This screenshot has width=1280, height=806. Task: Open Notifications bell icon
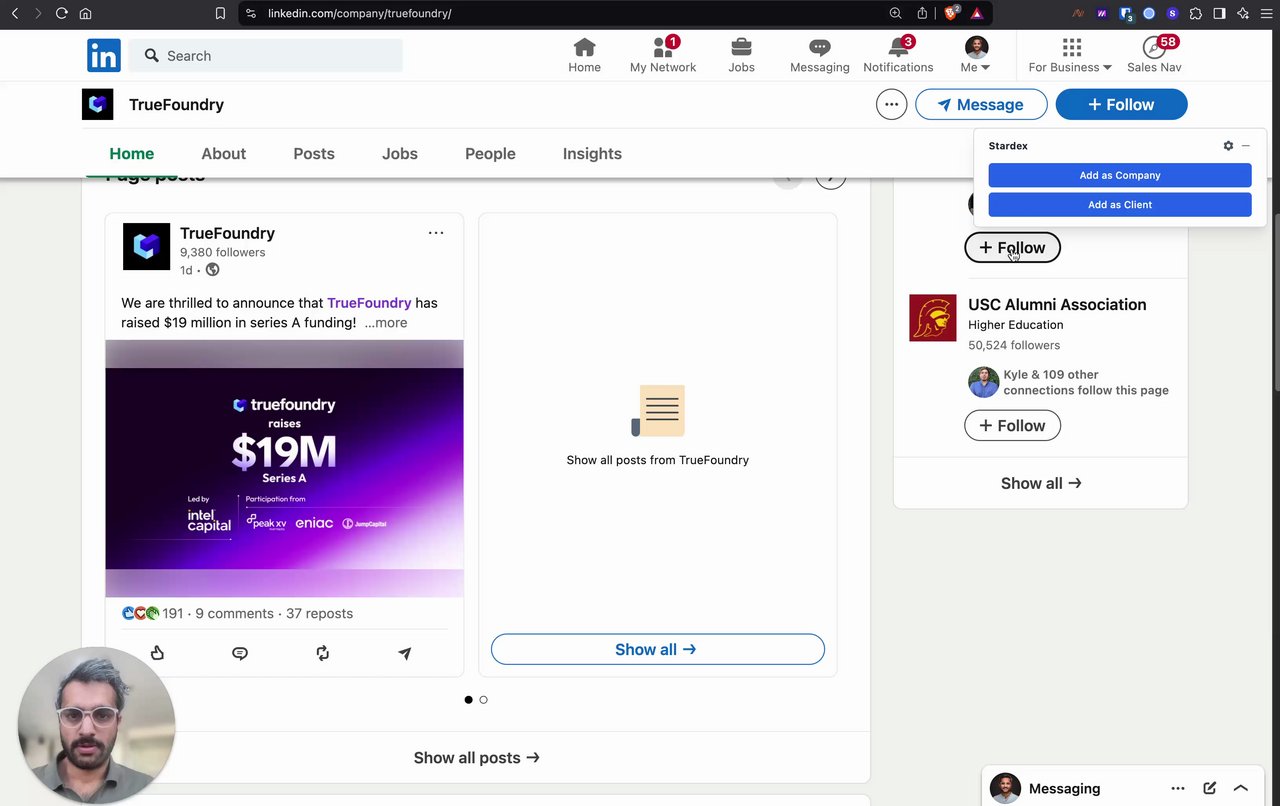tap(898, 56)
